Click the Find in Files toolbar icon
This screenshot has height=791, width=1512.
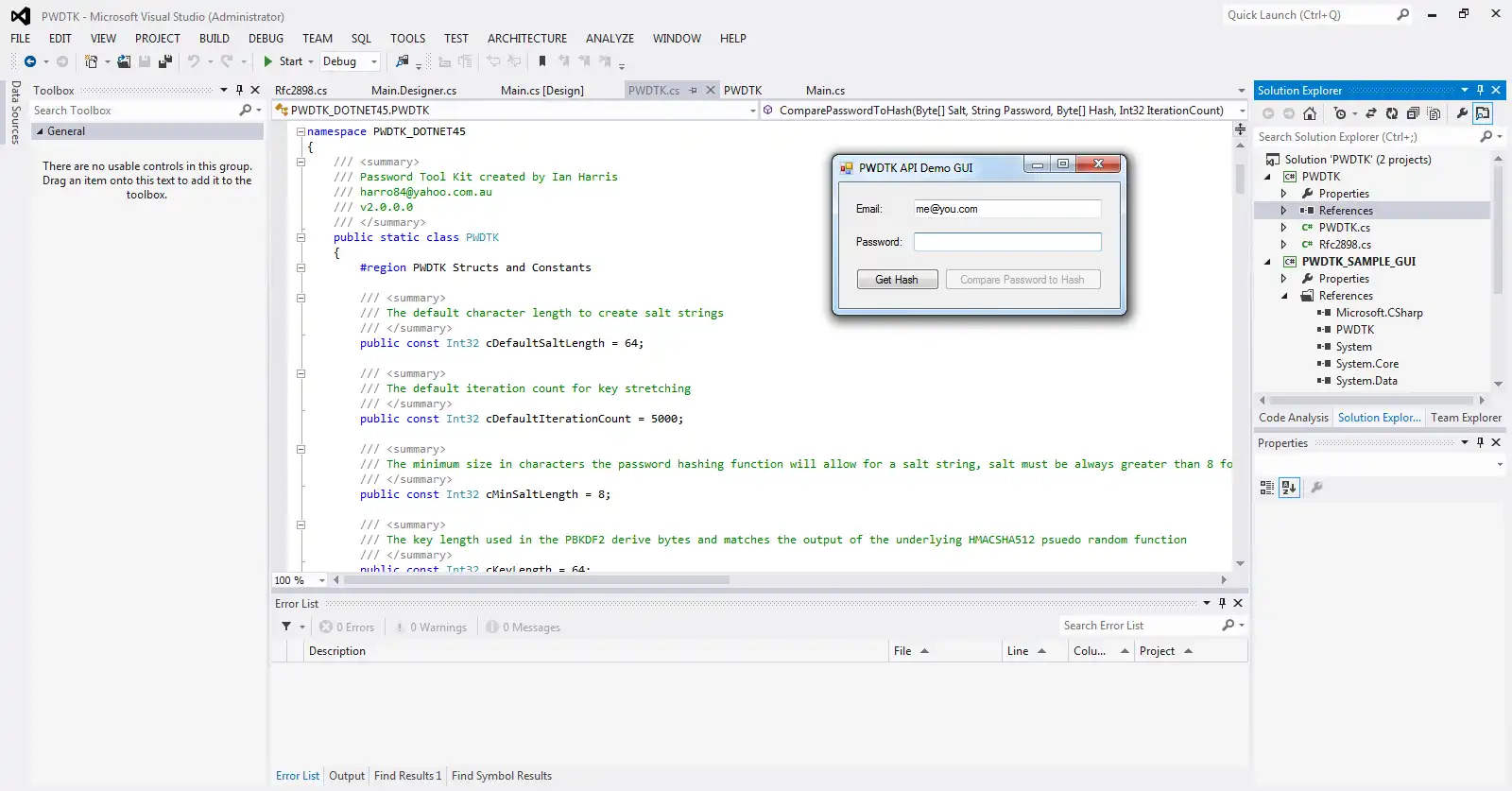(403, 61)
